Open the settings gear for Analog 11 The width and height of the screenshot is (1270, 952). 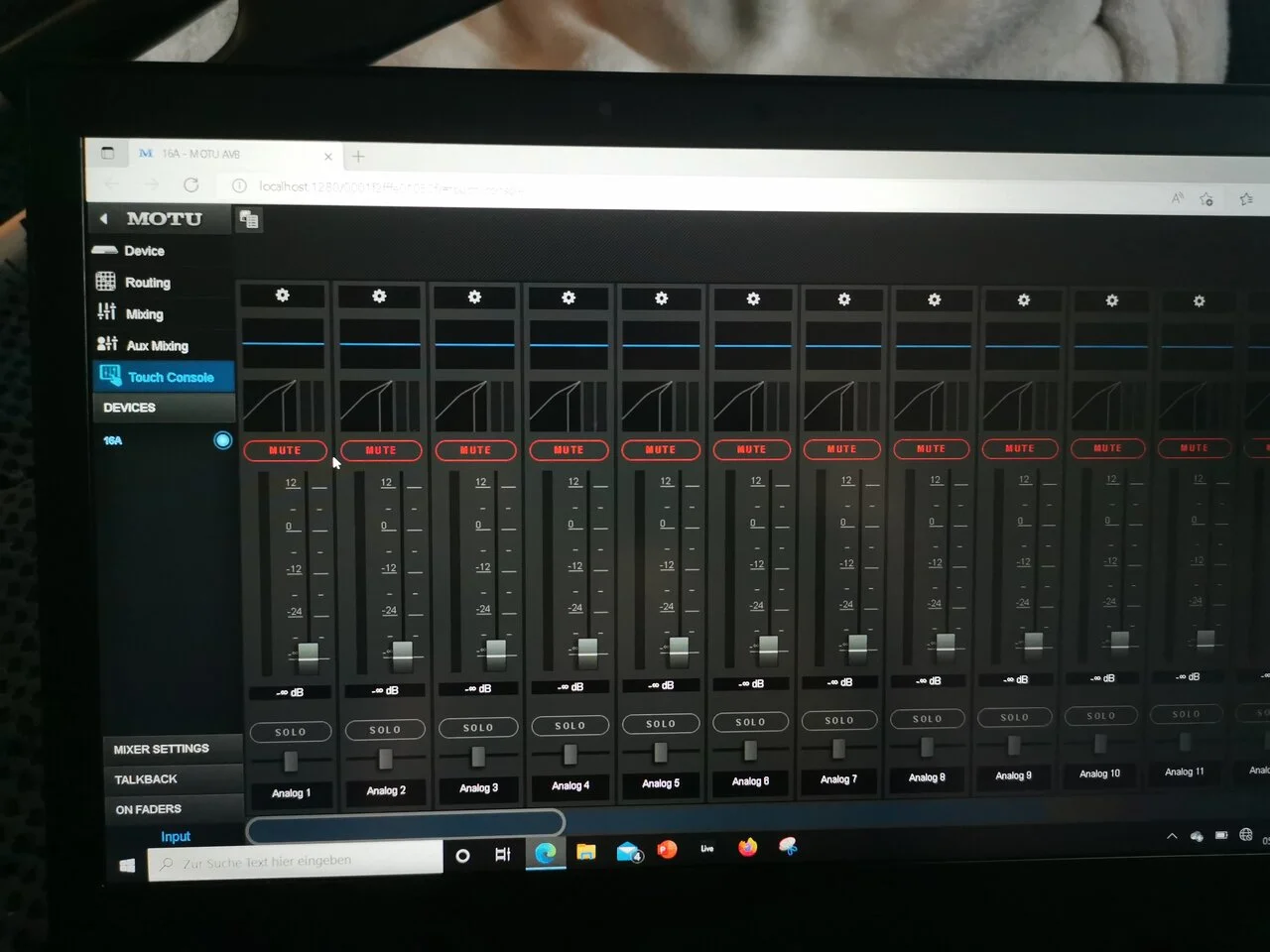[x=1200, y=300]
